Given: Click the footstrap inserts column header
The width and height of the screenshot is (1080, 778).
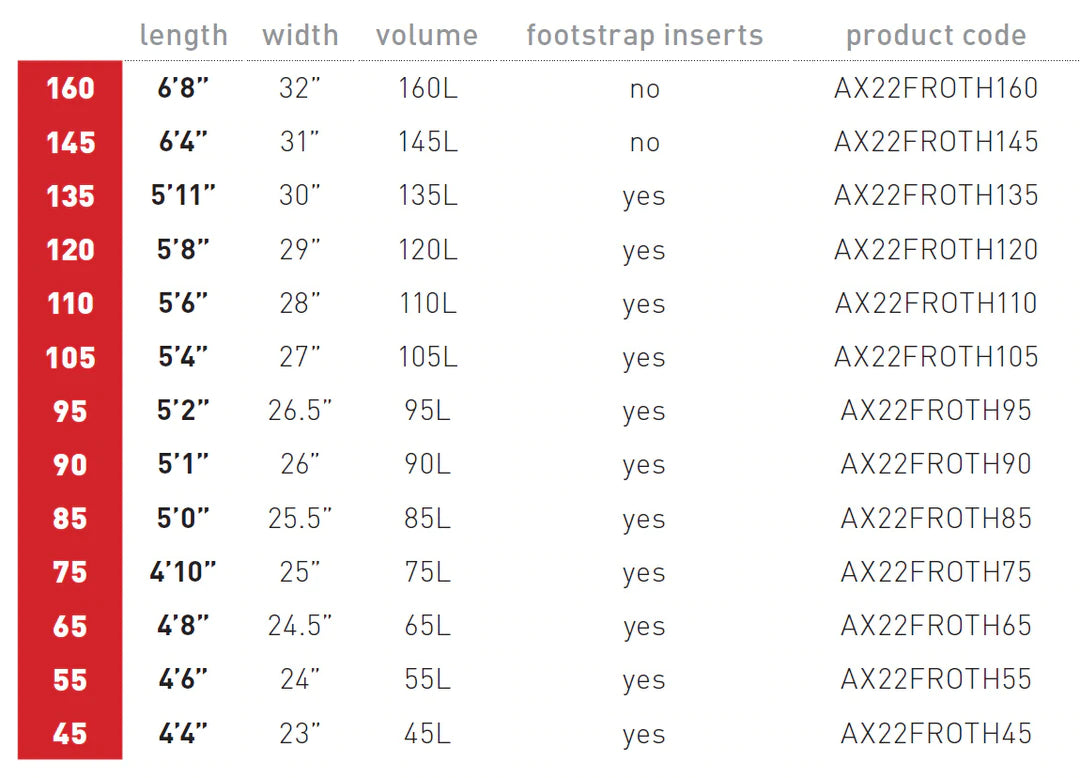Looking at the screenshot, I should point(644,36).
